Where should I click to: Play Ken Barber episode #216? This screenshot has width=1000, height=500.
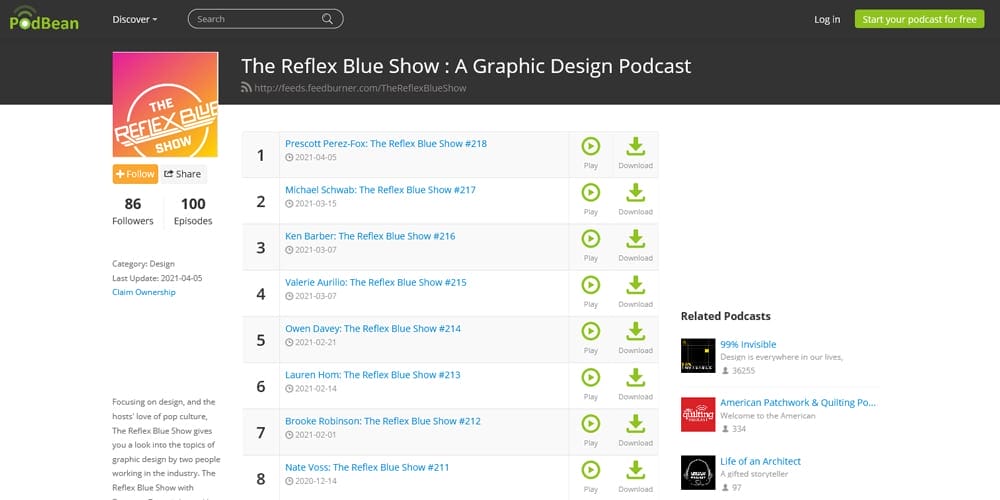[x=591, y=245]
